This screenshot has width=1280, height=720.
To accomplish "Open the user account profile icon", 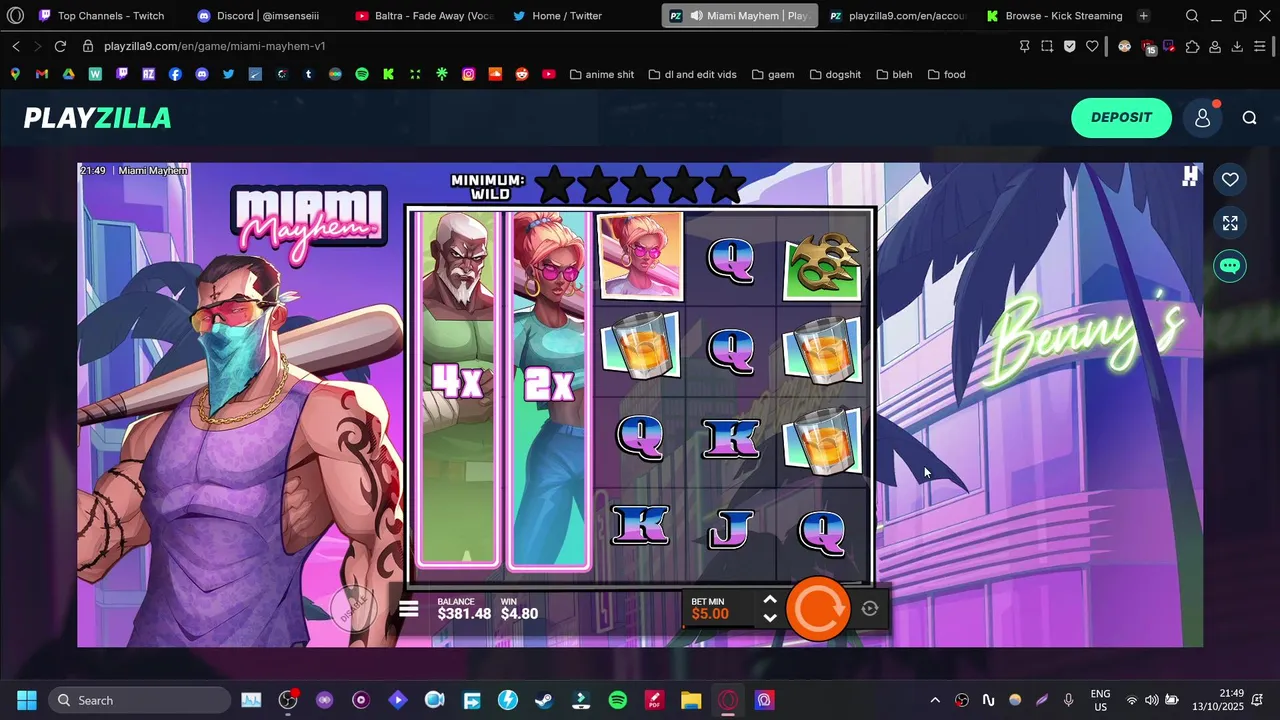I will (1202, 118).
